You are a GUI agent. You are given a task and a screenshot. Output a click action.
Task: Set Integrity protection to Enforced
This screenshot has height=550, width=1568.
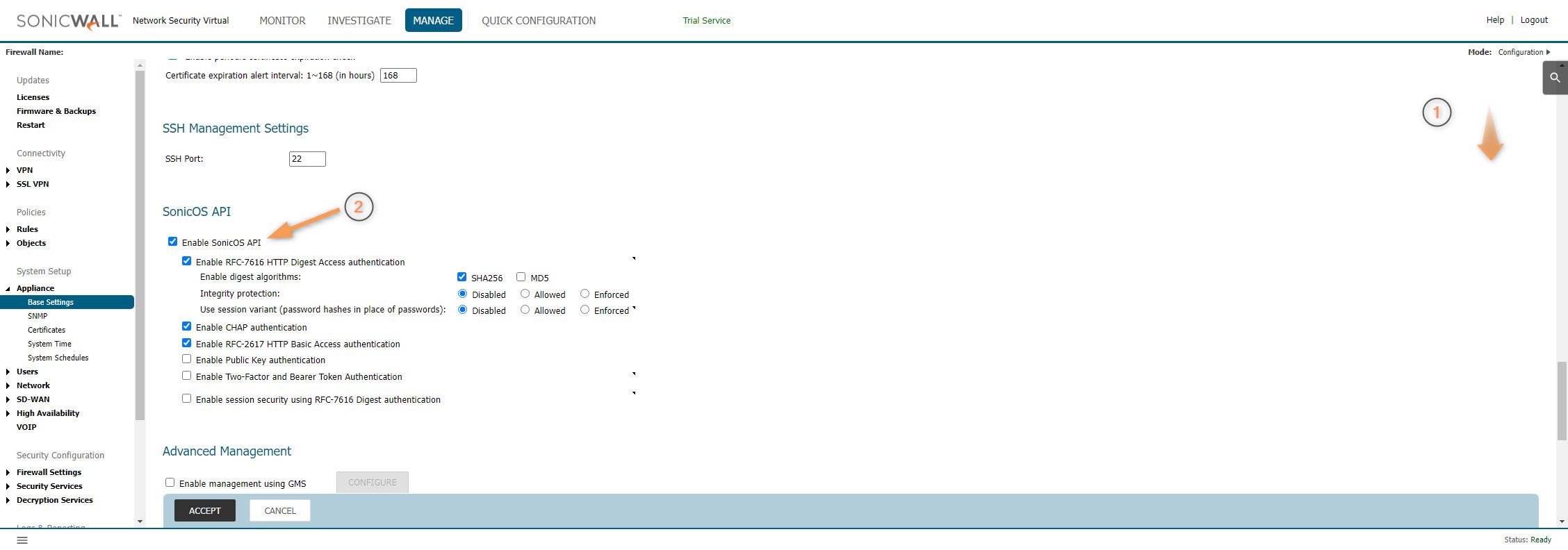click(x=585, y=294)
